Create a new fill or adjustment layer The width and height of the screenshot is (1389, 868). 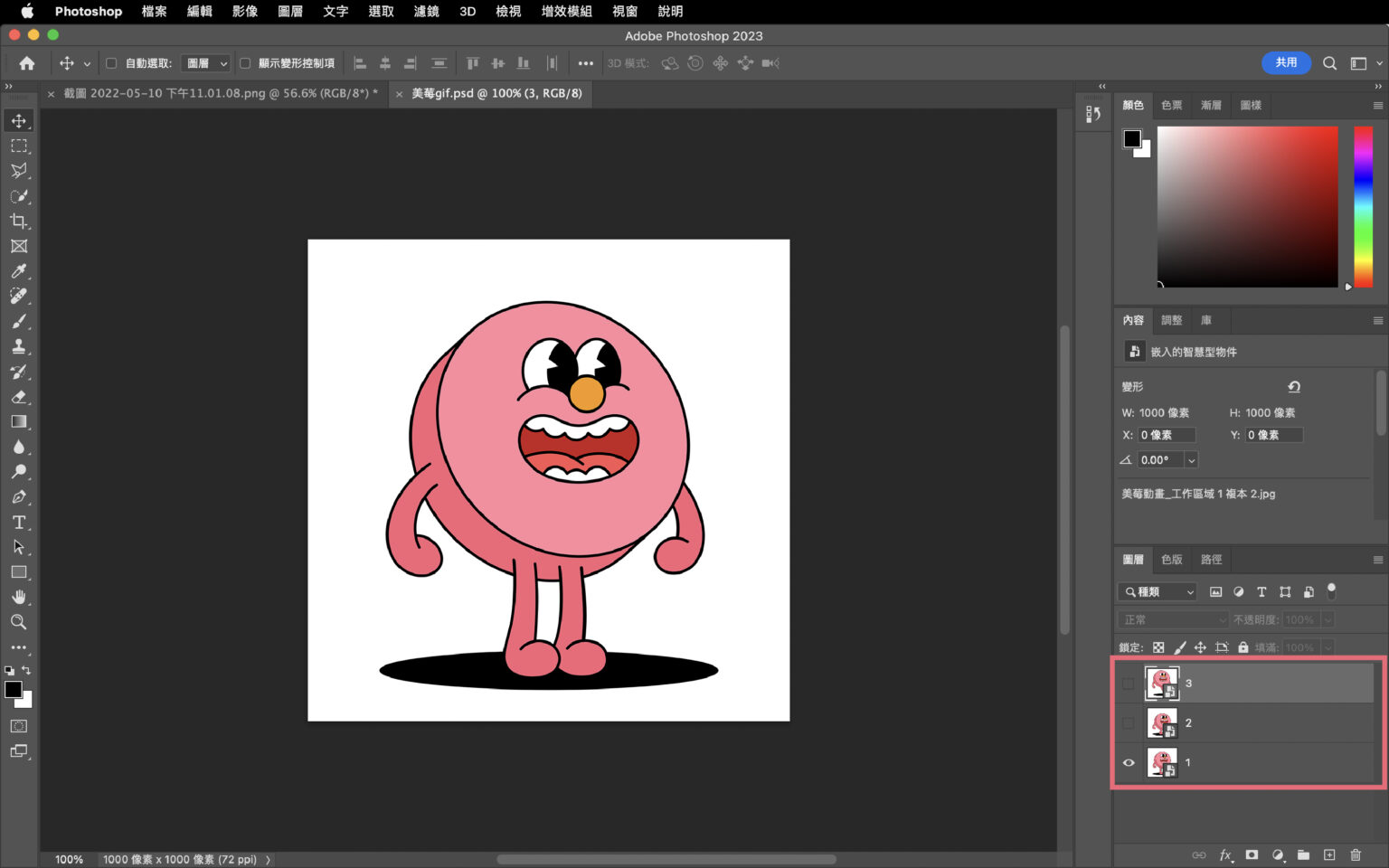click(x=1278, y=854)
